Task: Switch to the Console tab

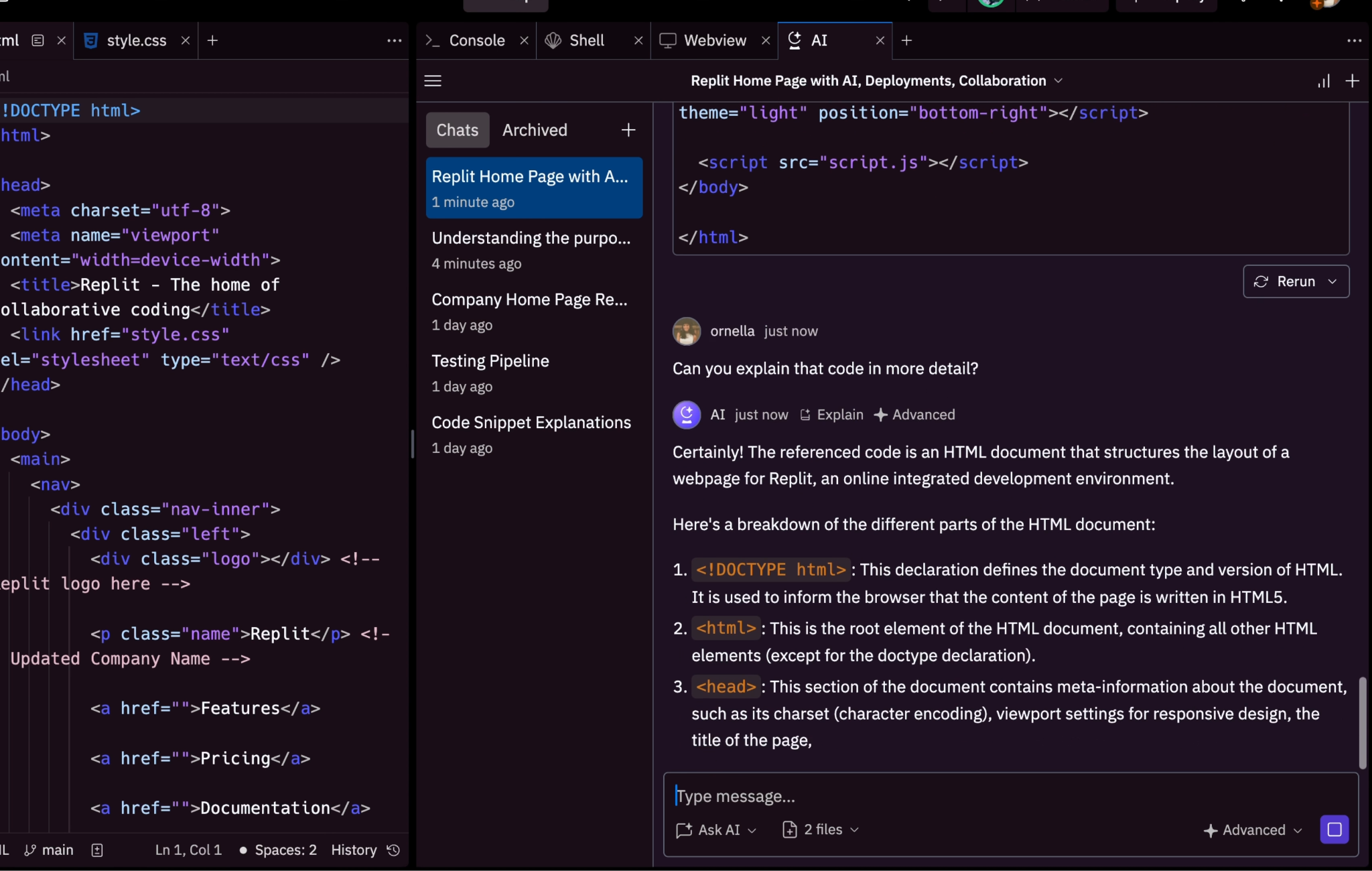Action: click(477, 40)
